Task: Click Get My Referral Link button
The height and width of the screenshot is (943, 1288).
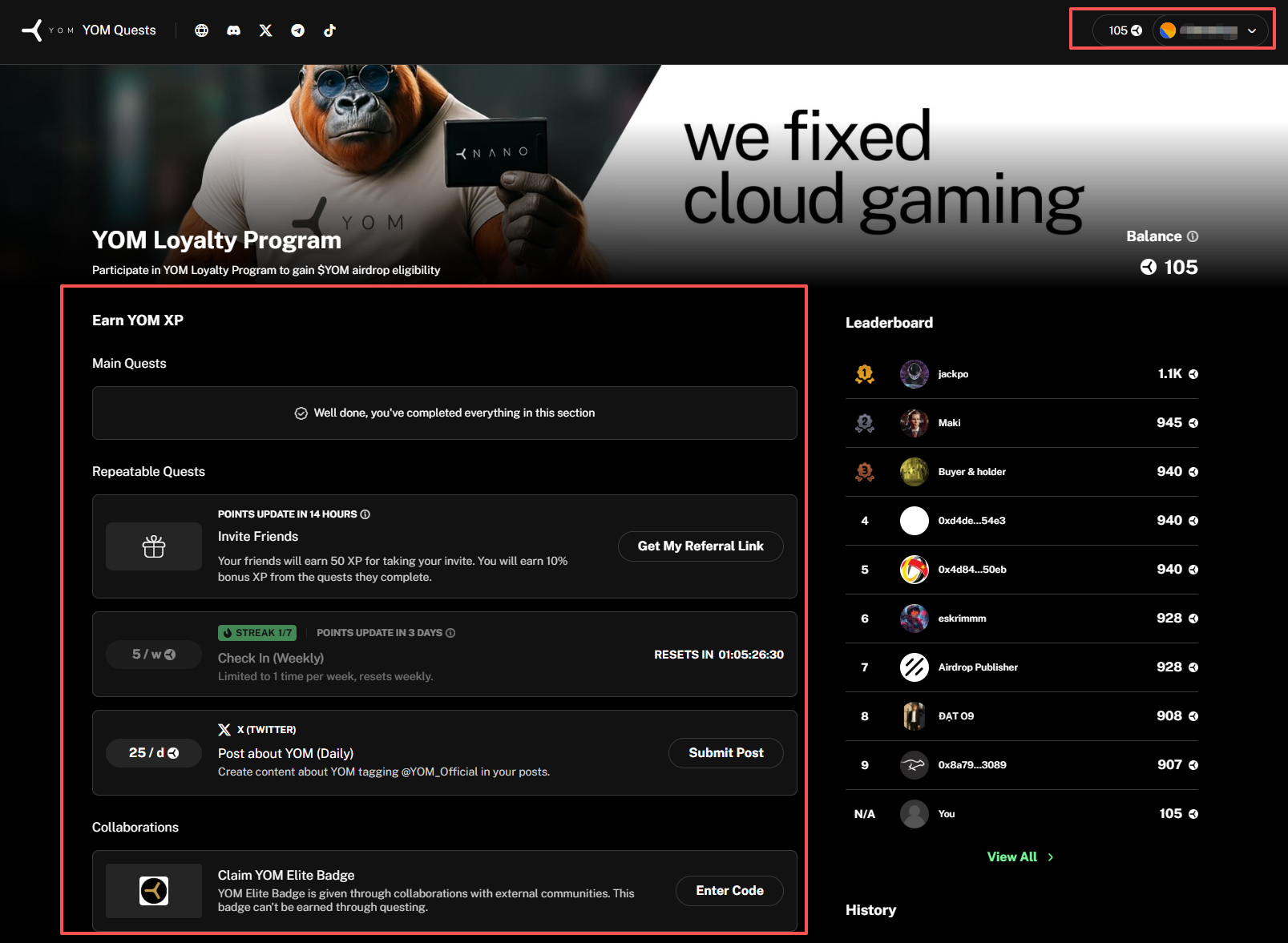Action: (700, 546)
